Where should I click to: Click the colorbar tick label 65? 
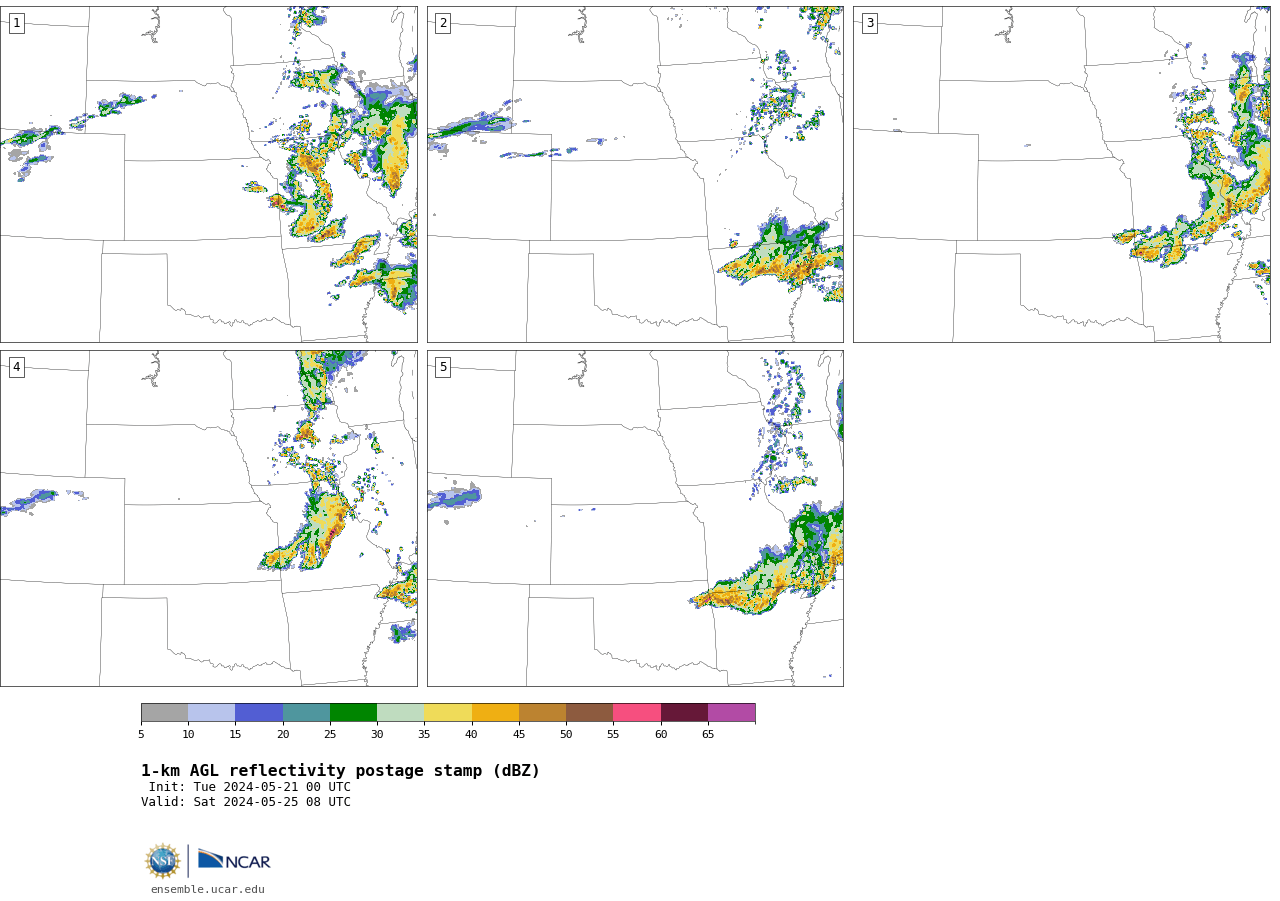click(708, 735)
